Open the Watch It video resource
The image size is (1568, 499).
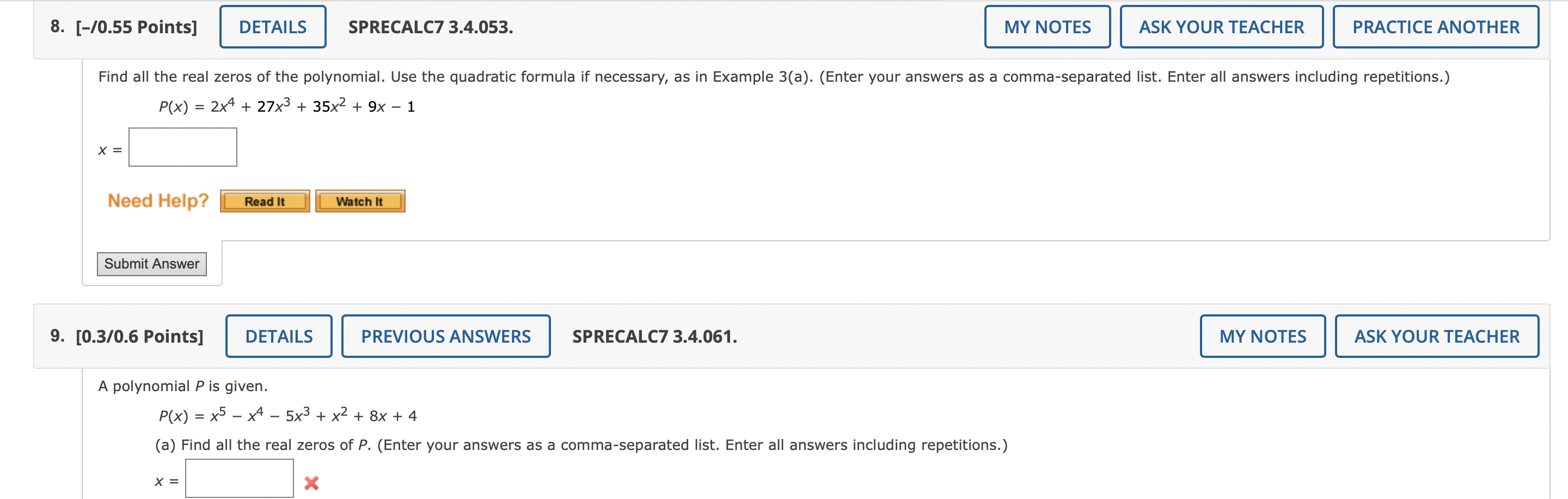point(360,201)
